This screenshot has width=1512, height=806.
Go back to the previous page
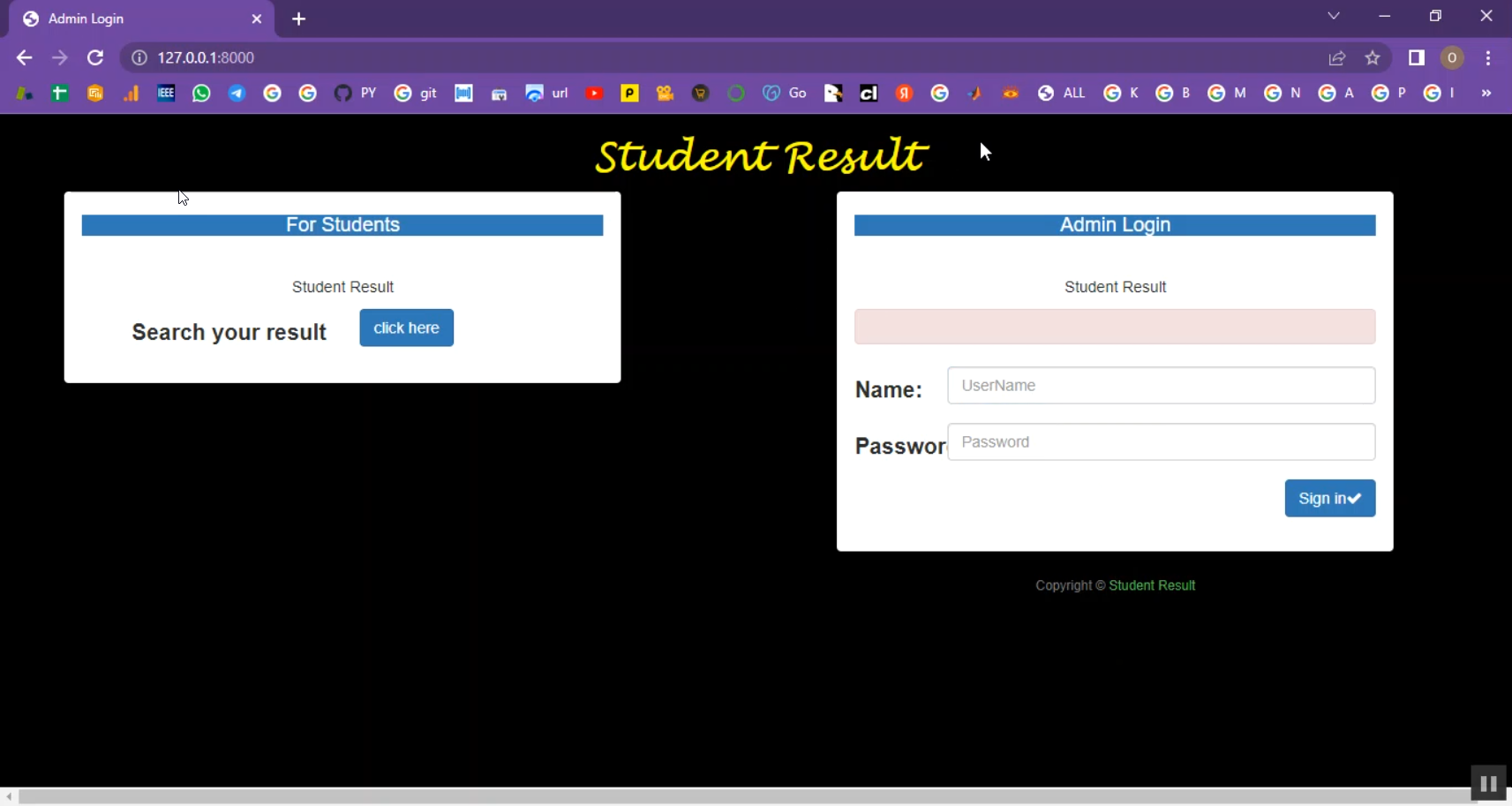[x=24, y=58]
